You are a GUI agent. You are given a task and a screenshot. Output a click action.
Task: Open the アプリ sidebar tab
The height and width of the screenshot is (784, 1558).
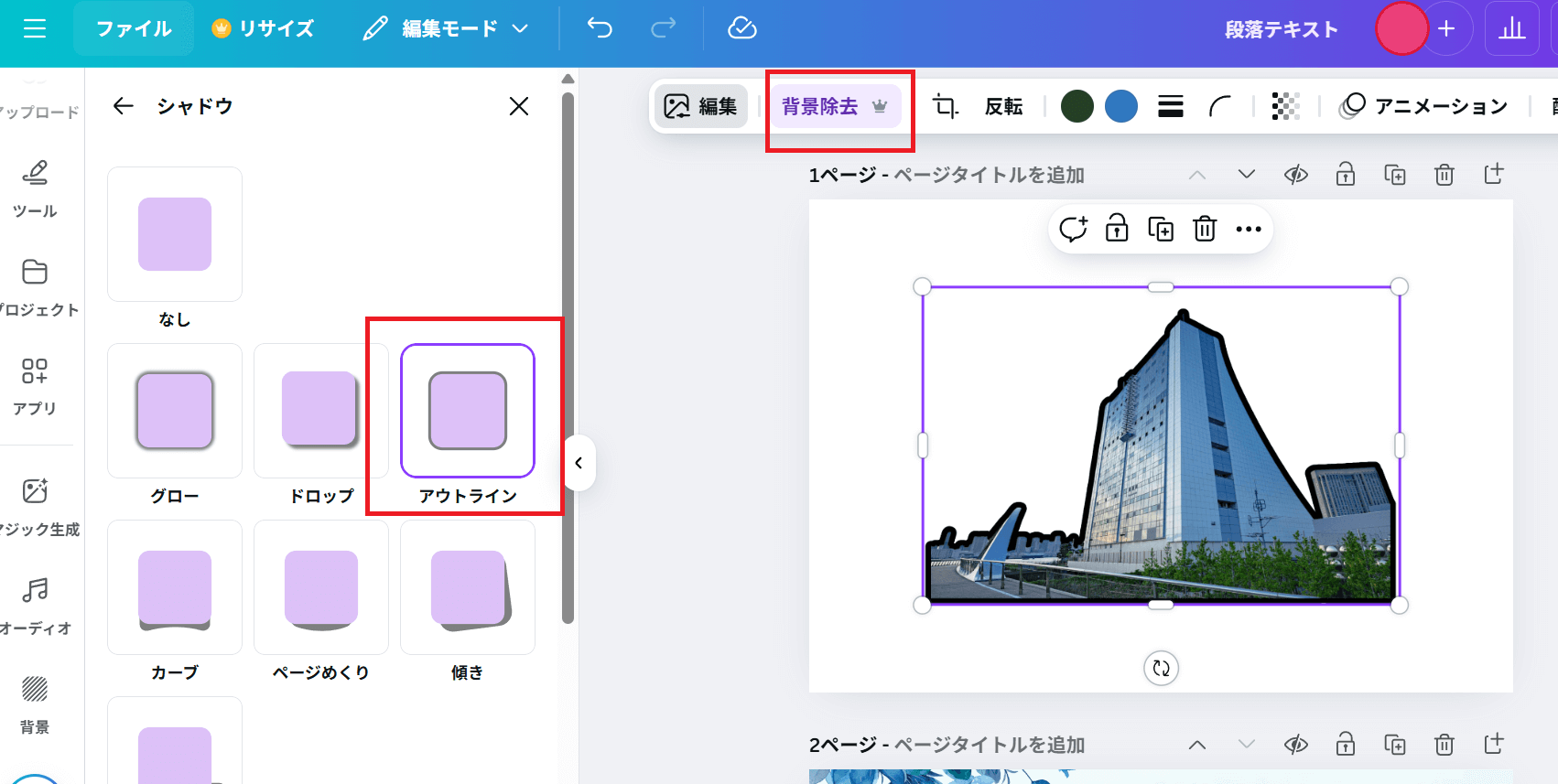click(35, 386)
